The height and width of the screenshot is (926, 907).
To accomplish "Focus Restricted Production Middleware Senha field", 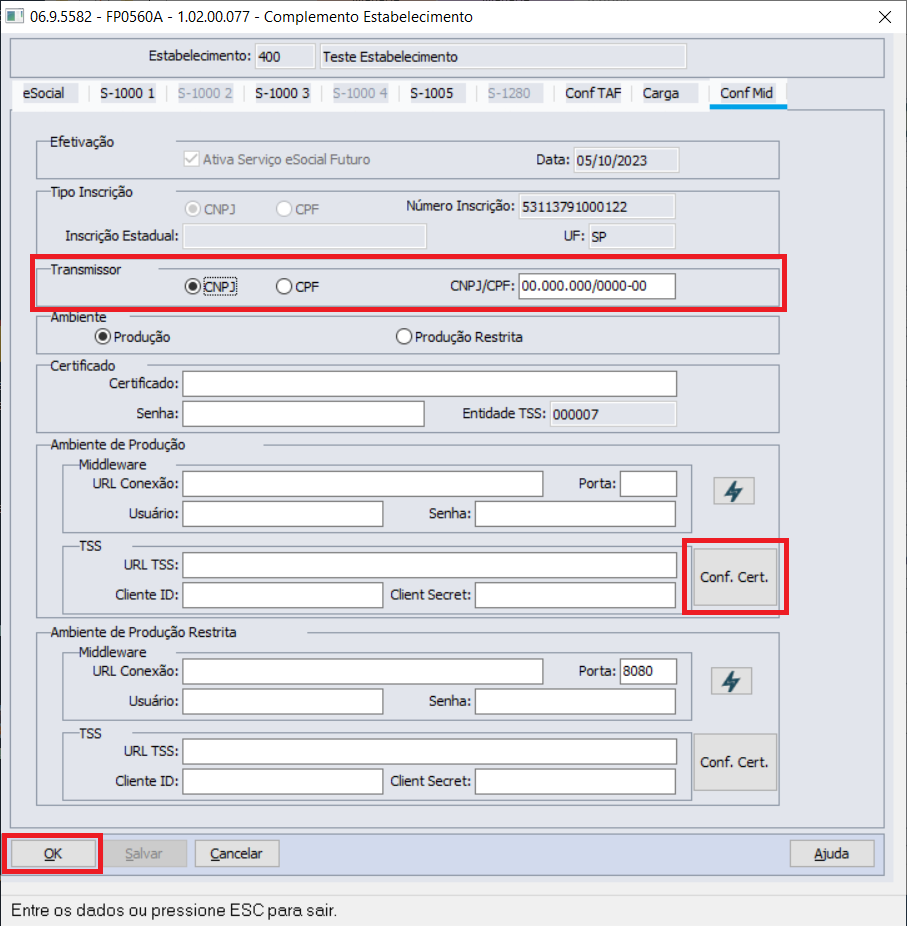I will pyautogui.click(x=575, y=701).
